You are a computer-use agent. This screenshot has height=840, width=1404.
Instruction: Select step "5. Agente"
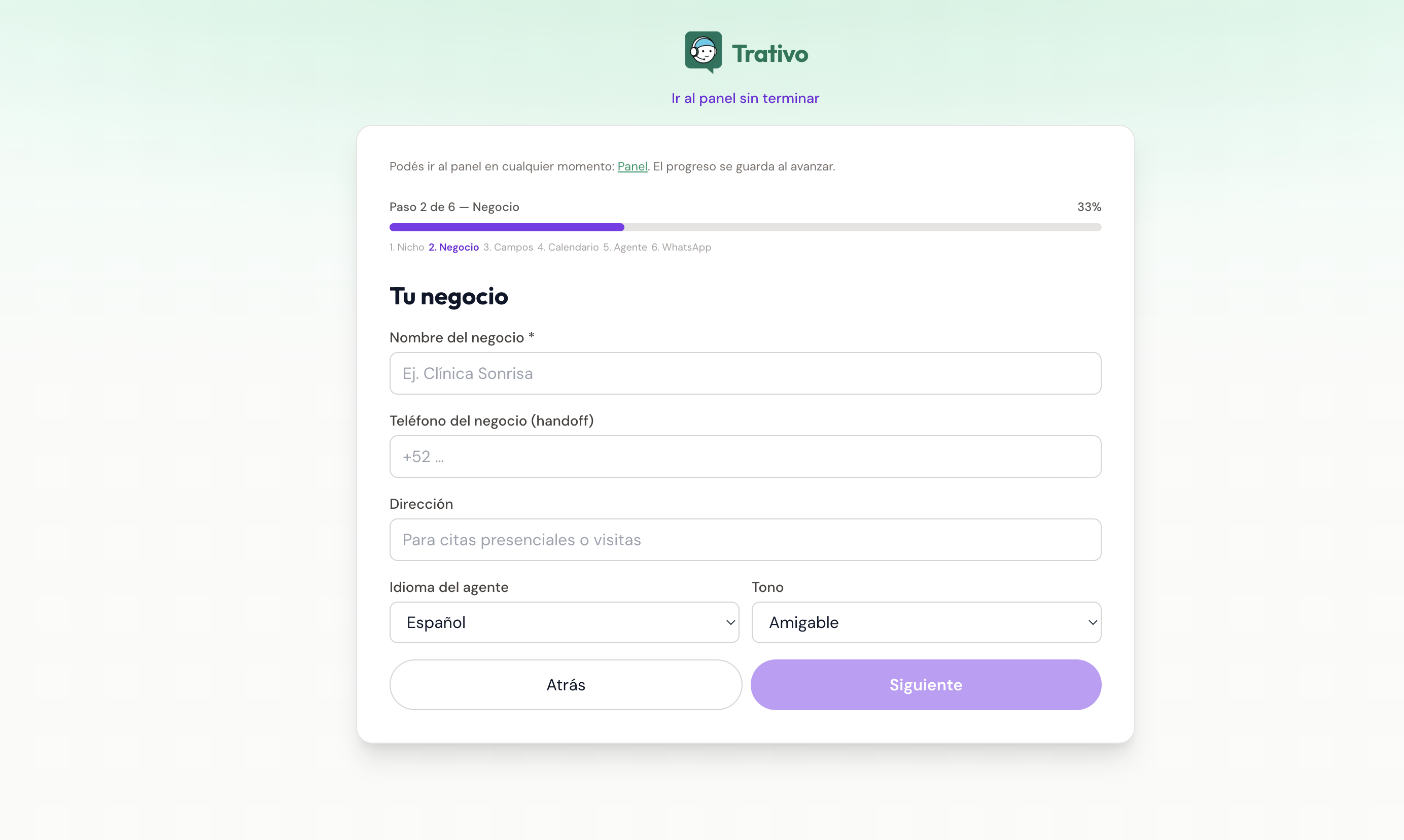point(625,247)
